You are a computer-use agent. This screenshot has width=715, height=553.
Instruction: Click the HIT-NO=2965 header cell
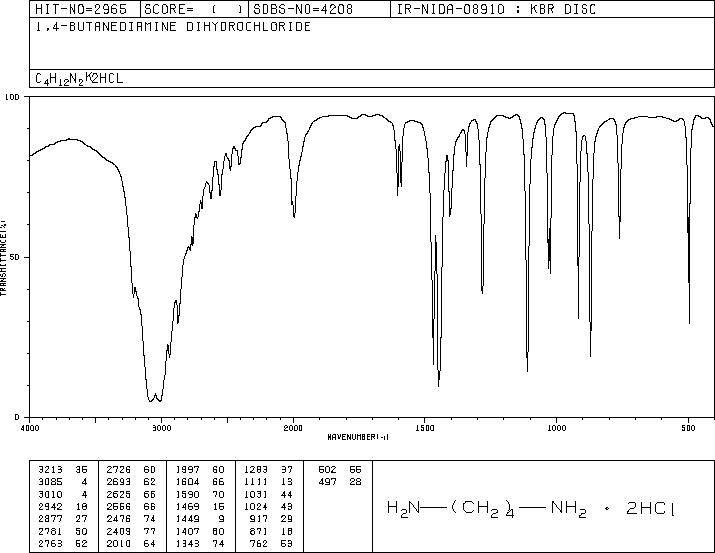click(81, 9)
